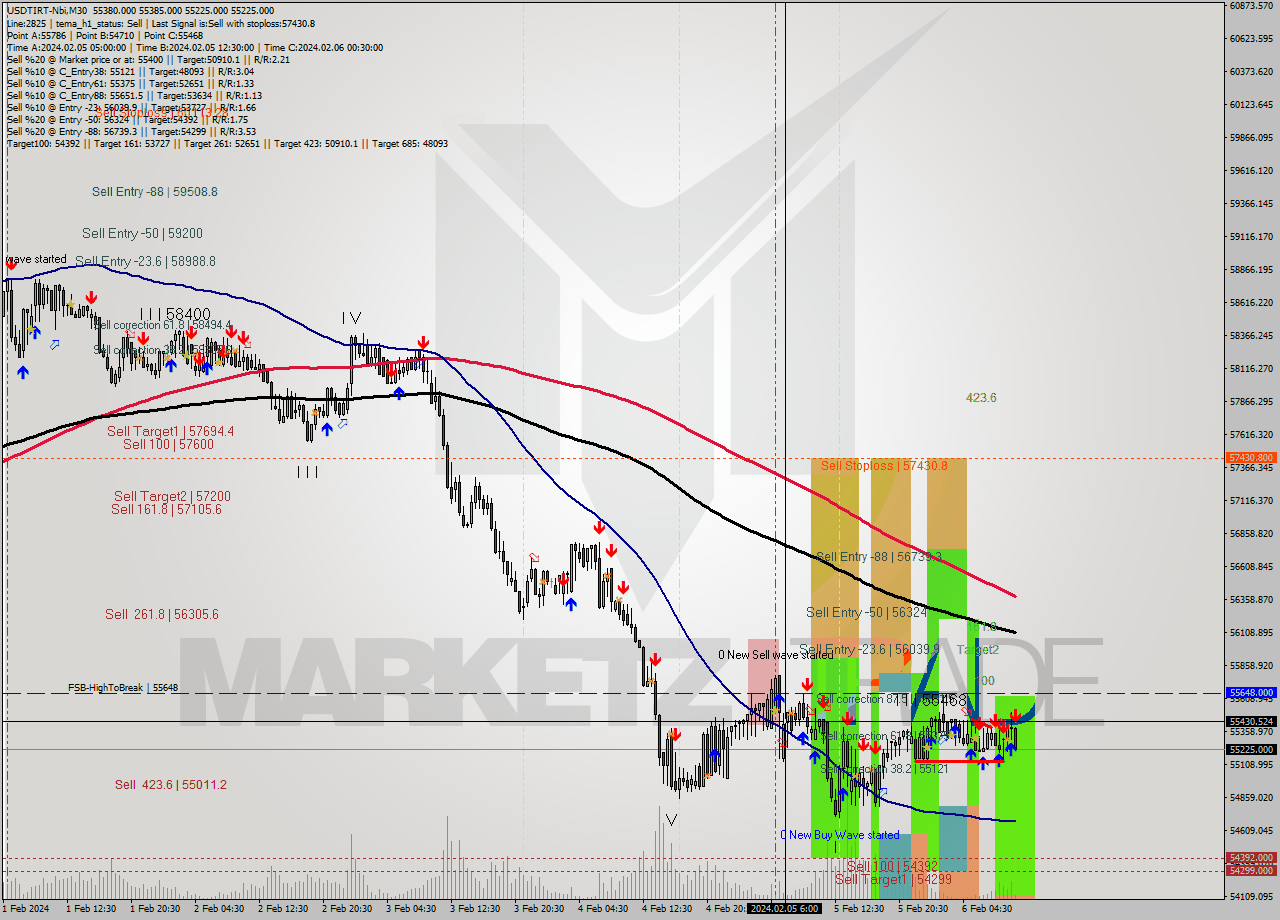Click the '3 Feb 04:30' time axis label
The image size is (1280, 920).
pyautogui.click(x=411, y=909)
